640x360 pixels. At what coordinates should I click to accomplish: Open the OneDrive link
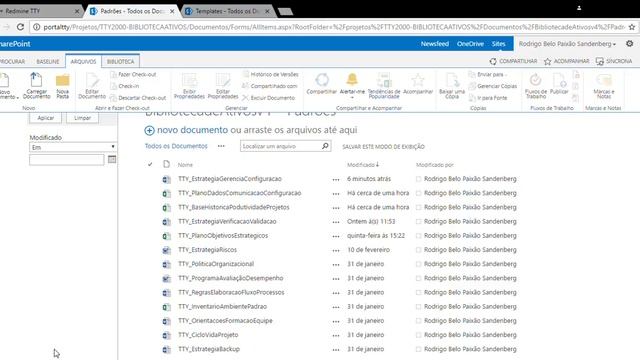point(470,44)
